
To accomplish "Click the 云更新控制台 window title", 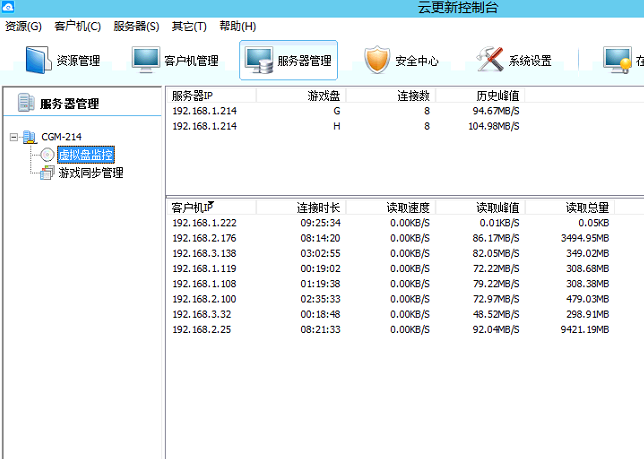I will (x=458, y=7).
